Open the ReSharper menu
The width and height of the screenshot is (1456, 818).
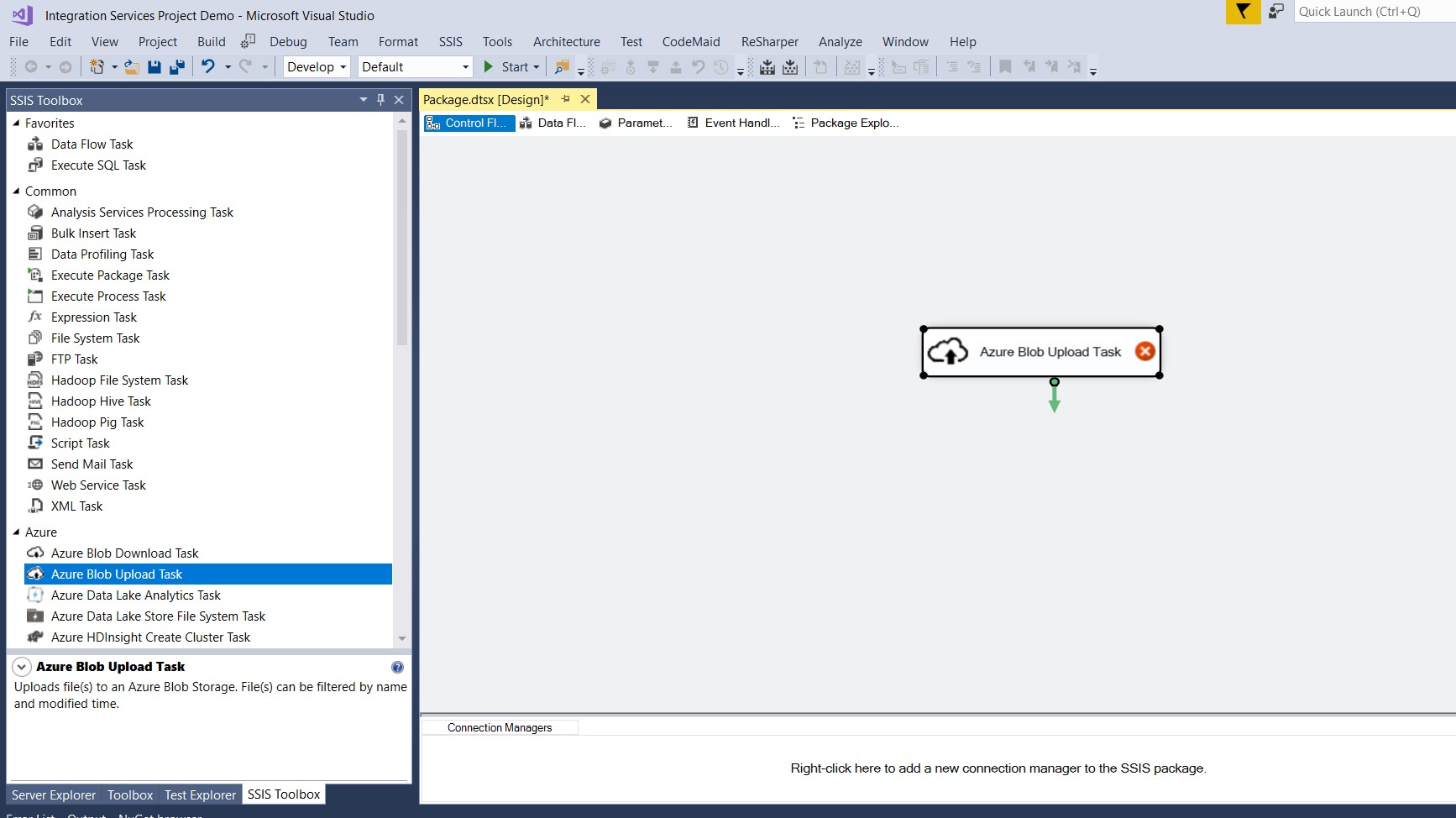pyautogui.click(x=770, y=42)
